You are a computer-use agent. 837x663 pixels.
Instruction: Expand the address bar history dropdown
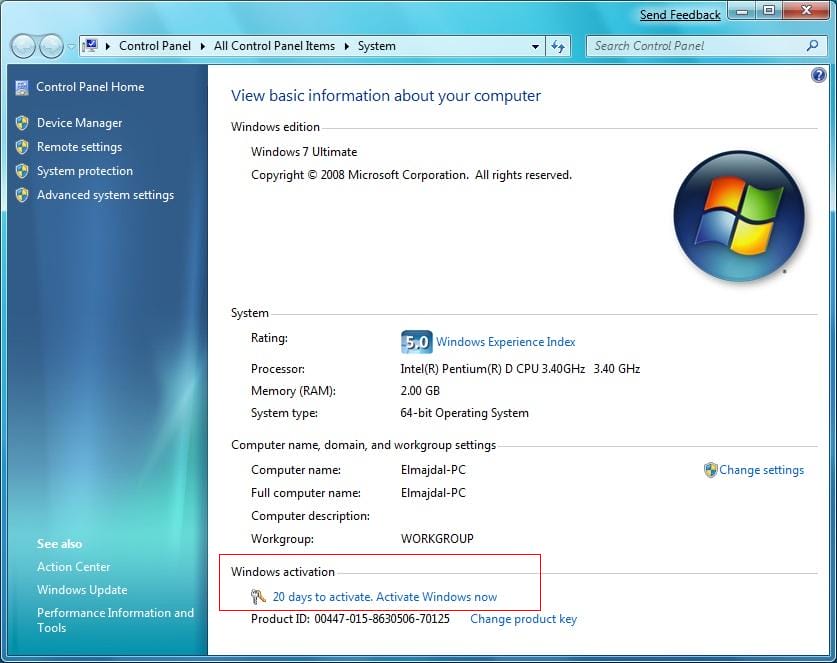536,46
